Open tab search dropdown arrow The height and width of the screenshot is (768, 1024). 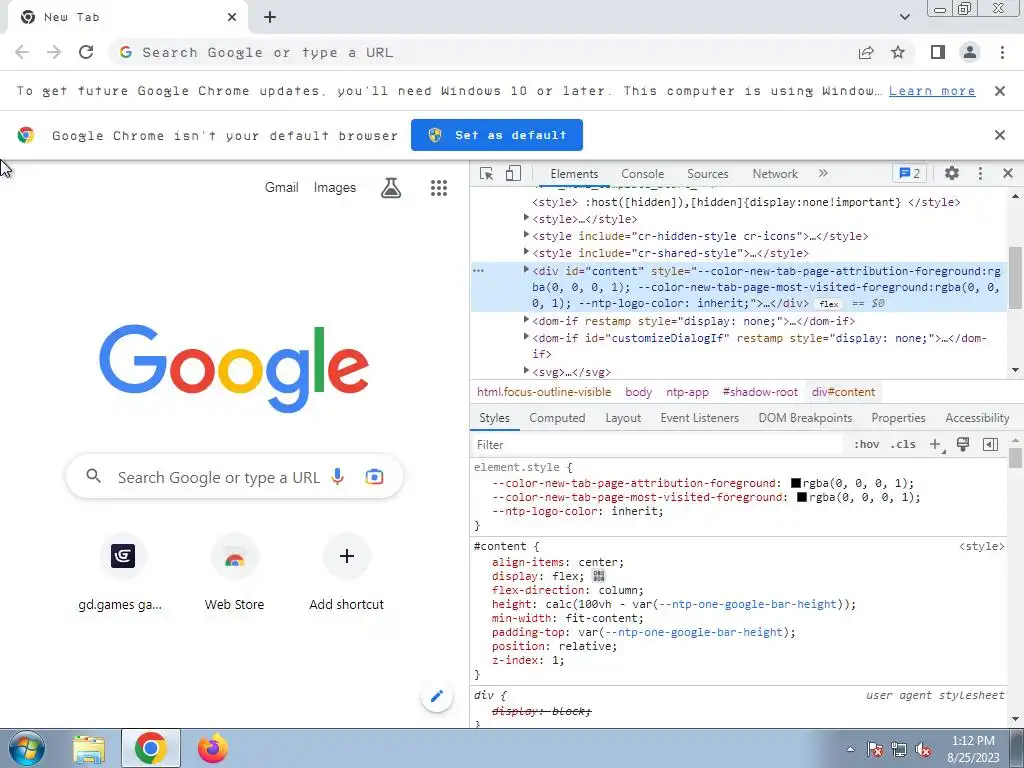pos(904,17)
